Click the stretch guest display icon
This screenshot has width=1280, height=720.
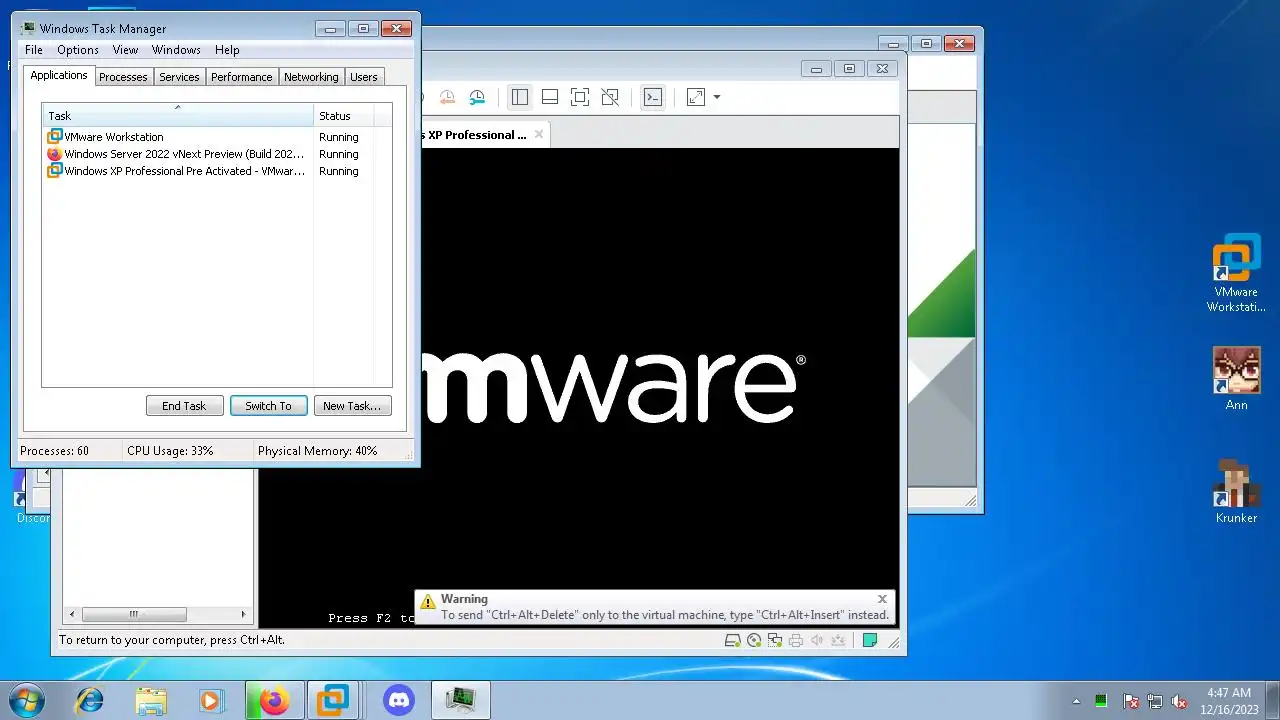[695, 97]
